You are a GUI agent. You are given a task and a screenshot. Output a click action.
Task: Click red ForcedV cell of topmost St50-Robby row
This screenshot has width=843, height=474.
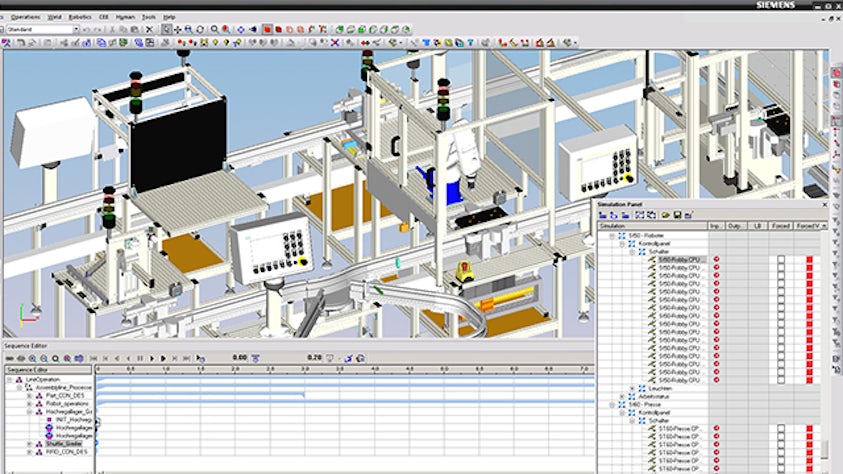click(x=809, y=260)
